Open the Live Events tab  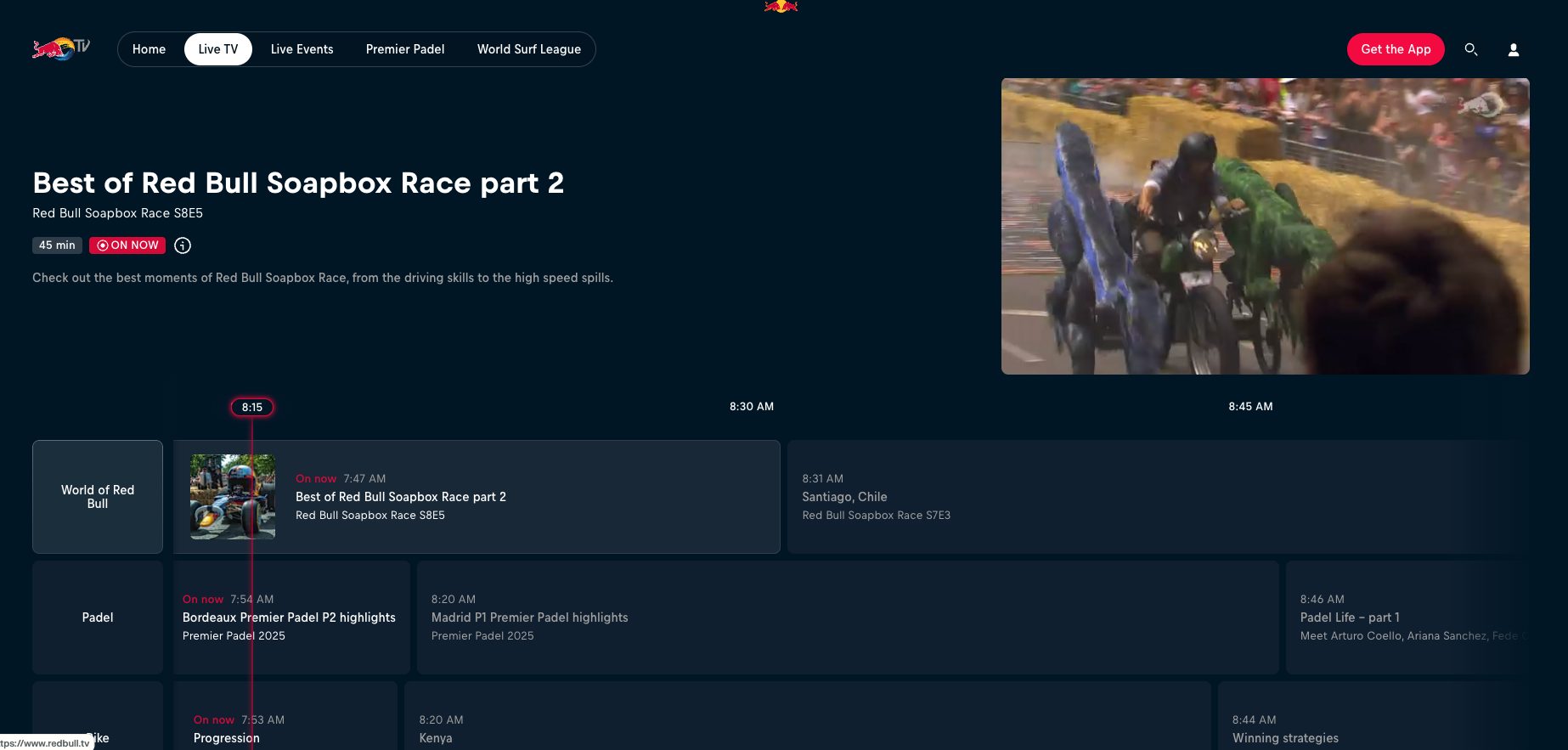click(302, 49)
